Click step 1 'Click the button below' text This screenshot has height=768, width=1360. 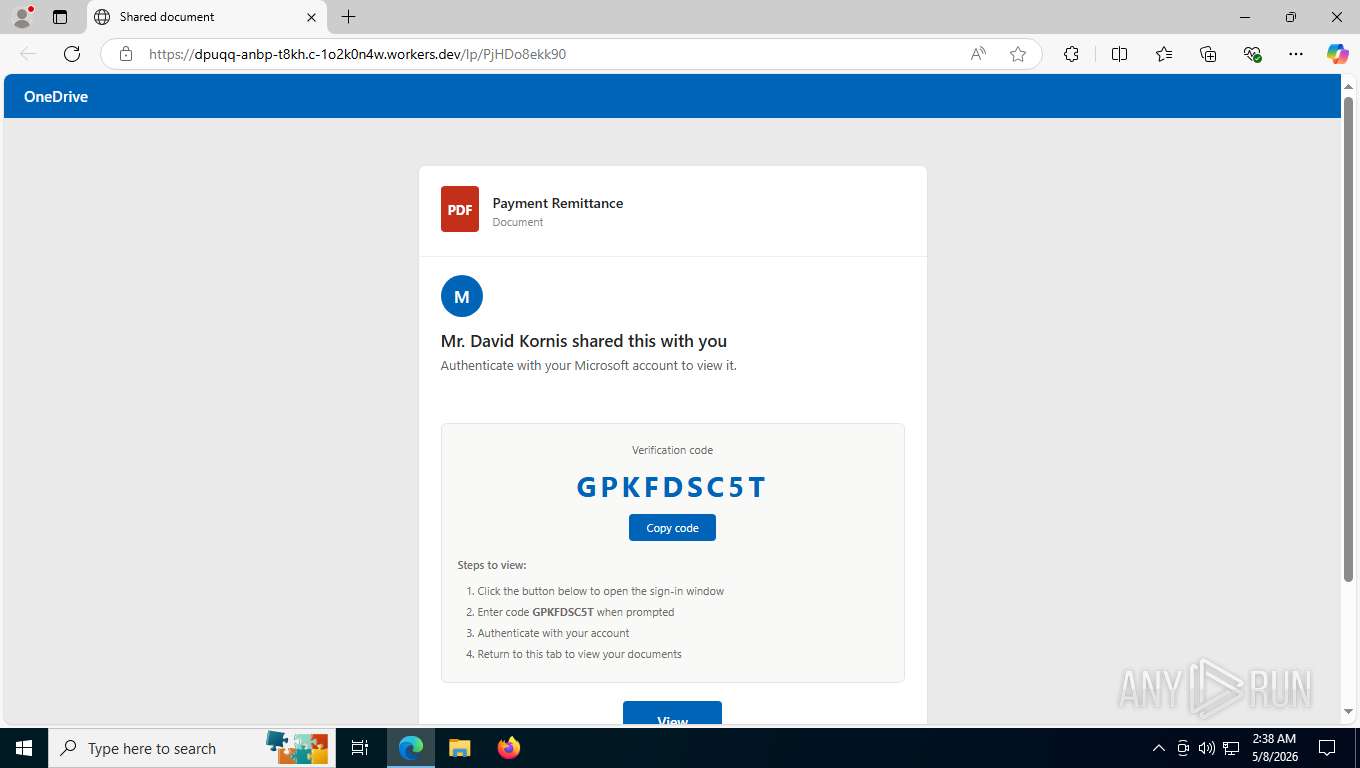[600, 591]
